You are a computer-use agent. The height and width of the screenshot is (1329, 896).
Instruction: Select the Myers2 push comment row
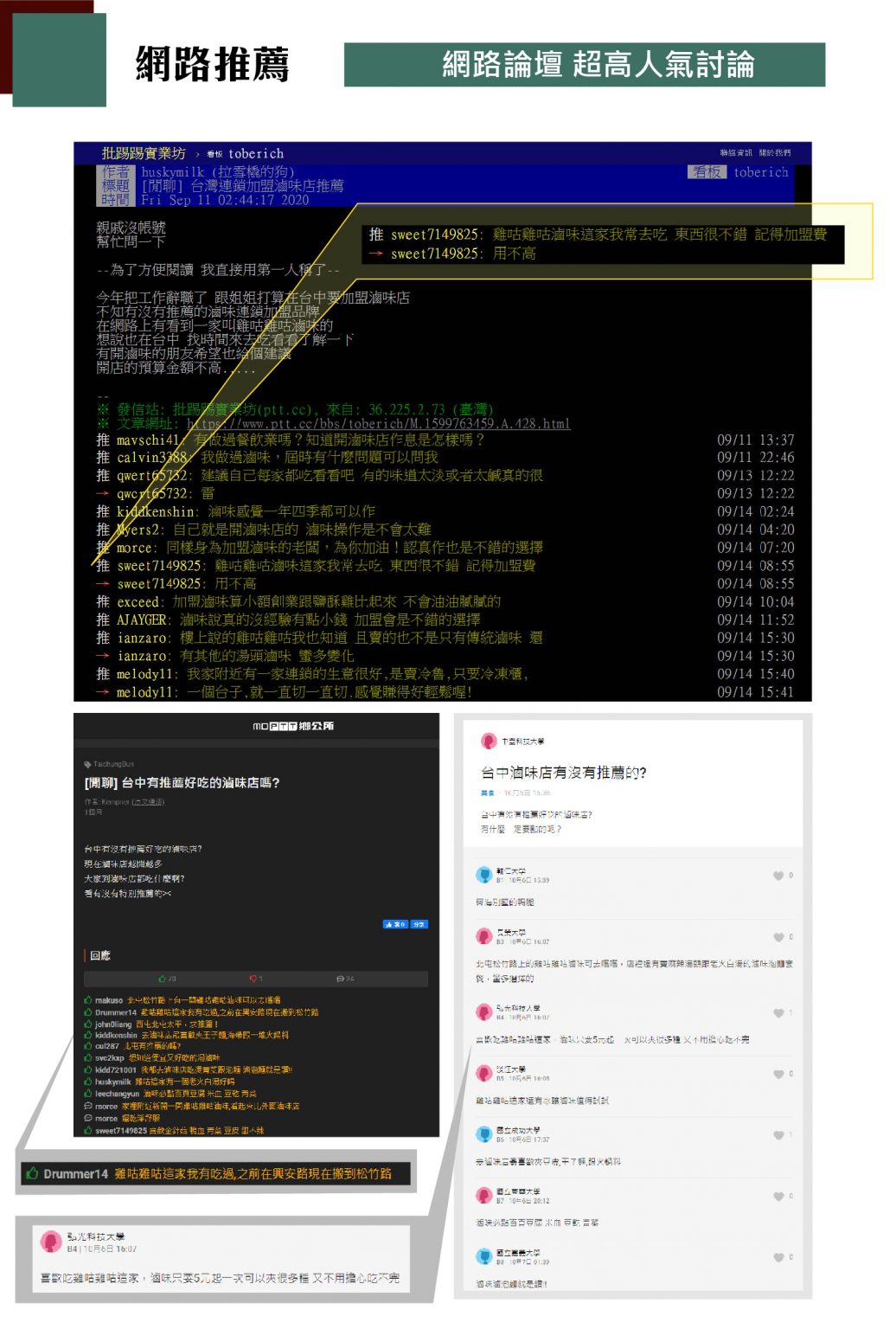pos(445,530)
